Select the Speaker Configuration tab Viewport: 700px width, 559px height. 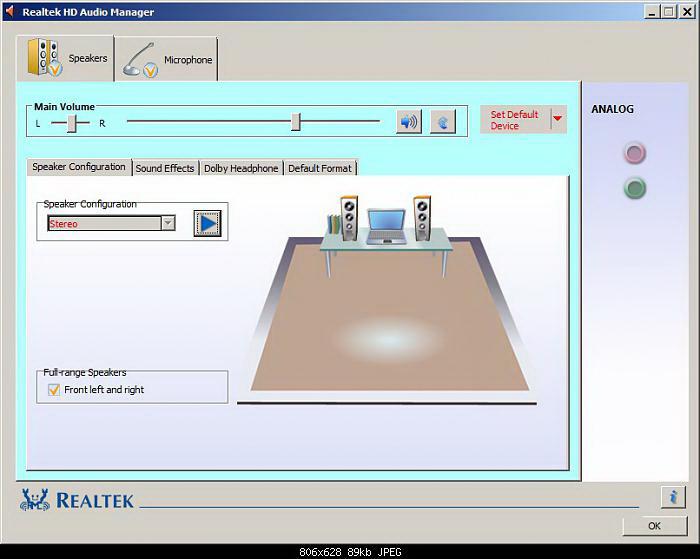pos(79,167)
